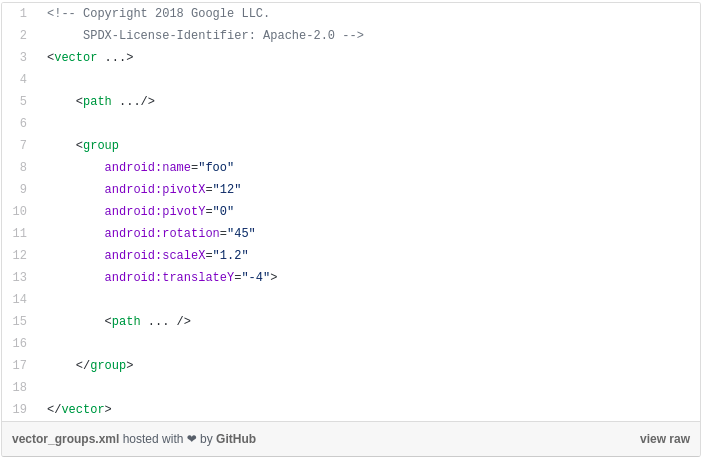
Task: Click the closing group tag
Action: click(104, 366)
